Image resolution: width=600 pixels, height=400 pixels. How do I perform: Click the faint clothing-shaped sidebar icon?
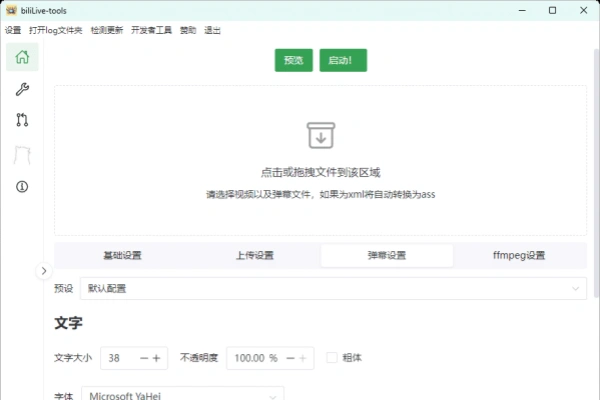coord(22,154)
